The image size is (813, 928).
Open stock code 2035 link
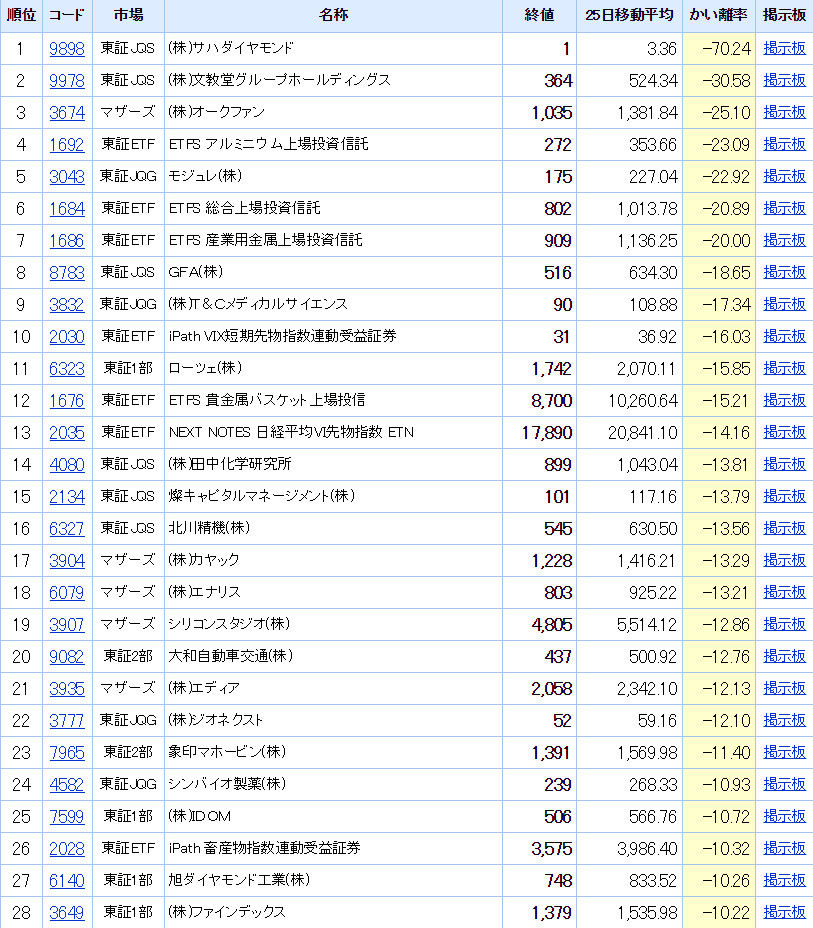[x=67, y=433]
